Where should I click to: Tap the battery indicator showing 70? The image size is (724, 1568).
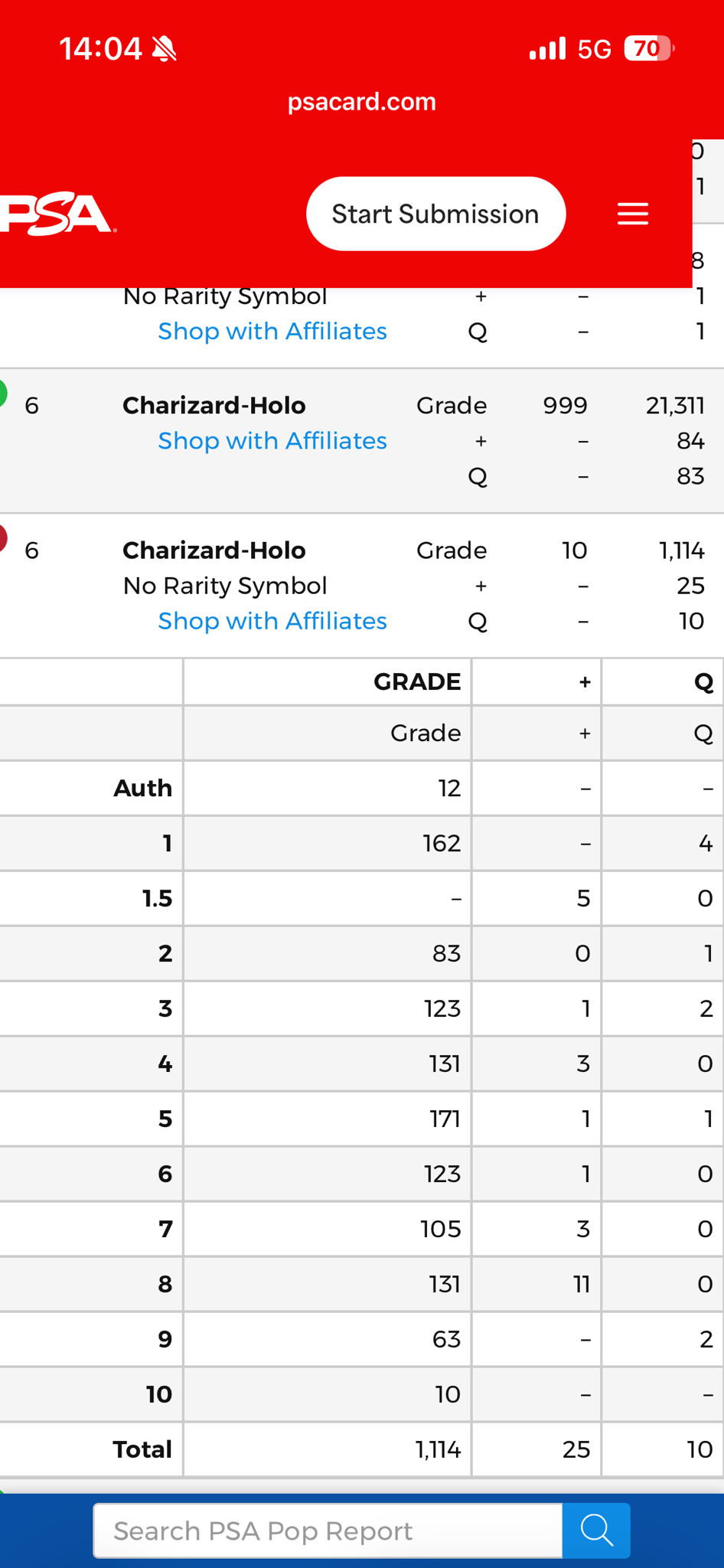649,49
